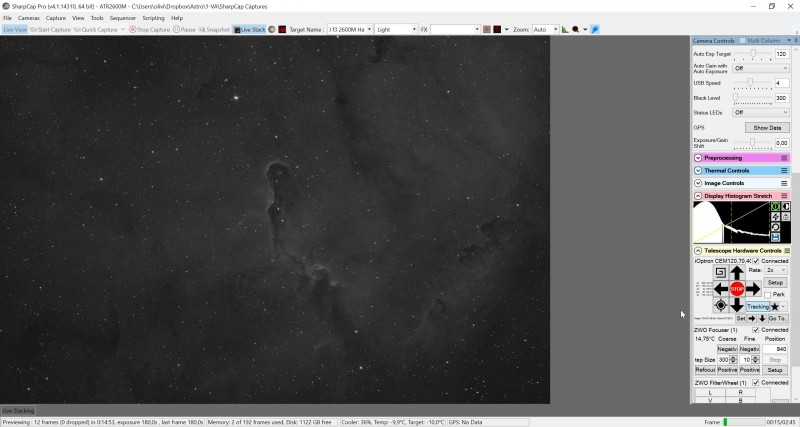800x427 pixels.
Task: Click the blue tool icon at toolbar end
Action: pos(595,30)
